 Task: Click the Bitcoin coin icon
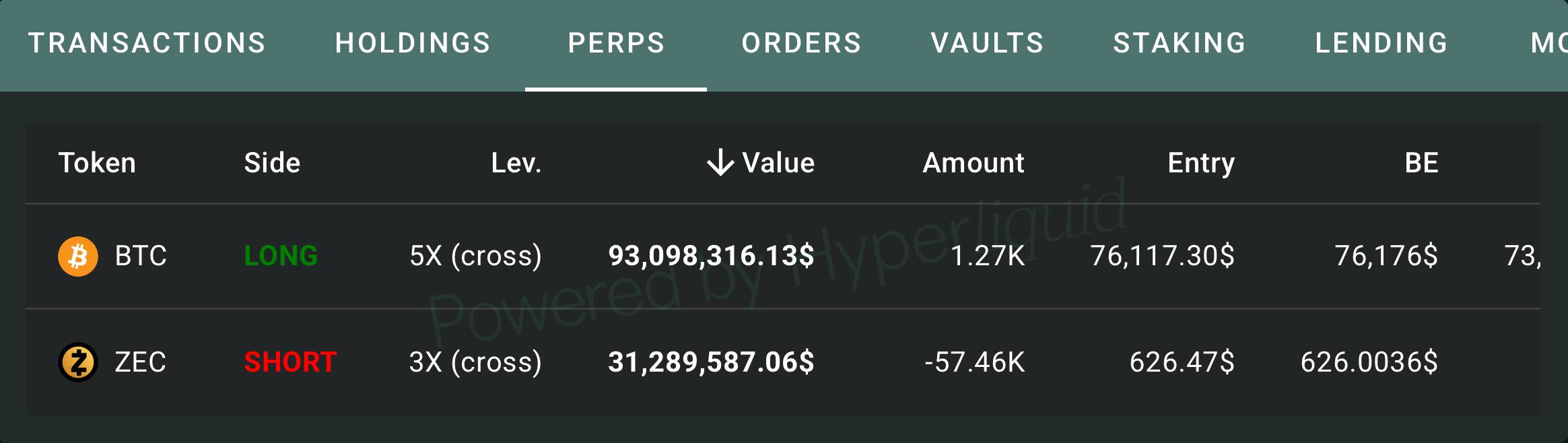78,256
